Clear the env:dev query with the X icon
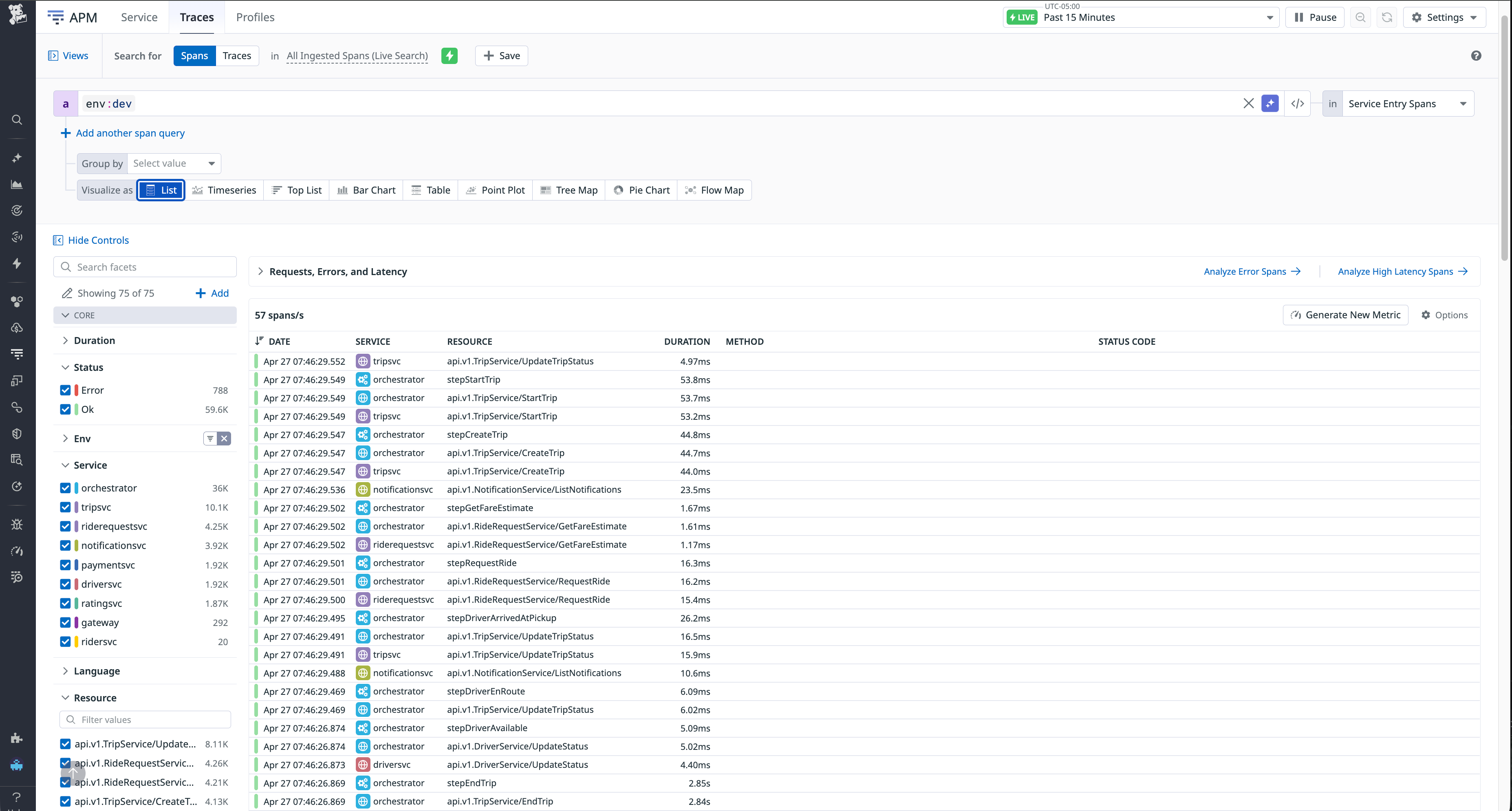 click(x=1248, y=104)
